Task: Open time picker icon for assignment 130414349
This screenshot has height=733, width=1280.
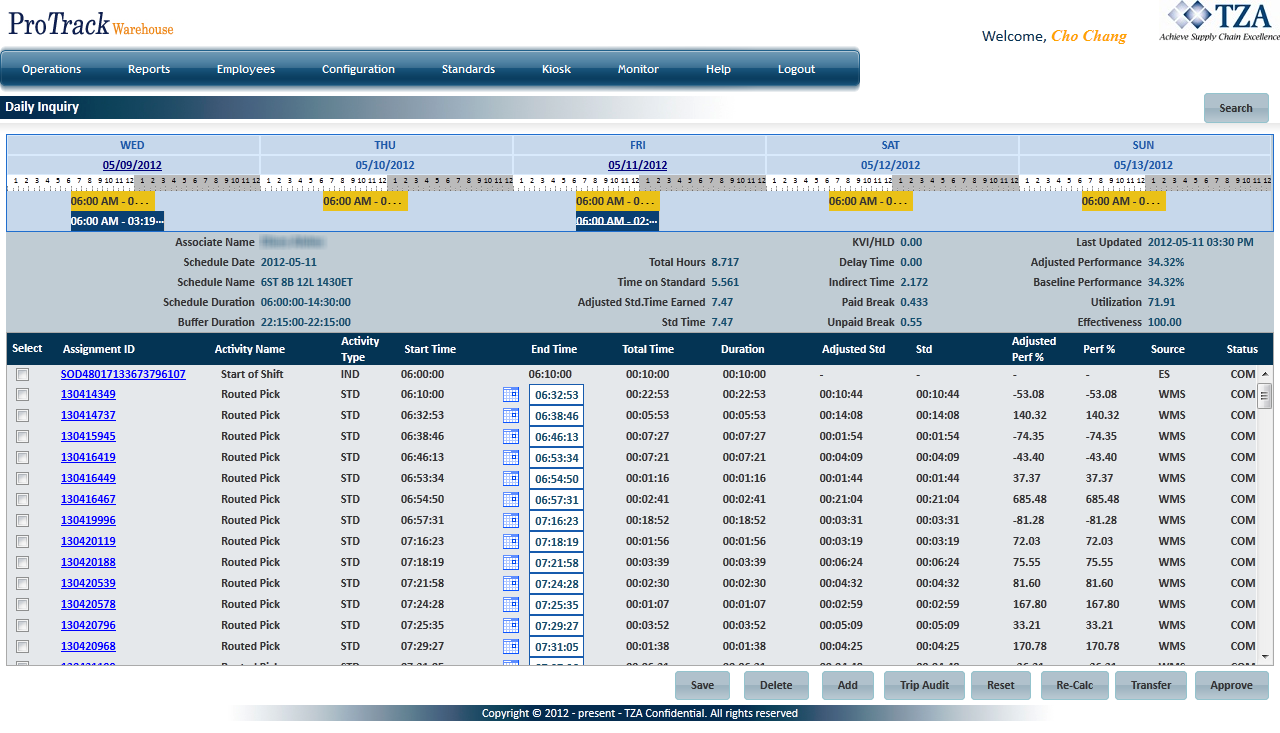Action: pyautogui.click(x=511, y=395)
